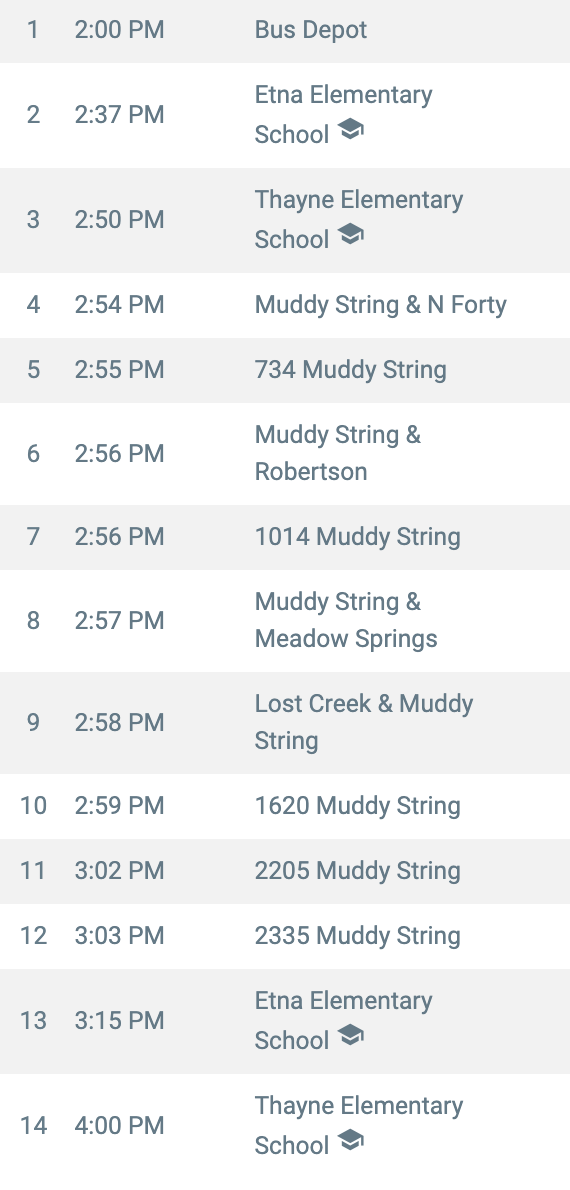Select the 1620 Muddy String stop

coord(285,806)
